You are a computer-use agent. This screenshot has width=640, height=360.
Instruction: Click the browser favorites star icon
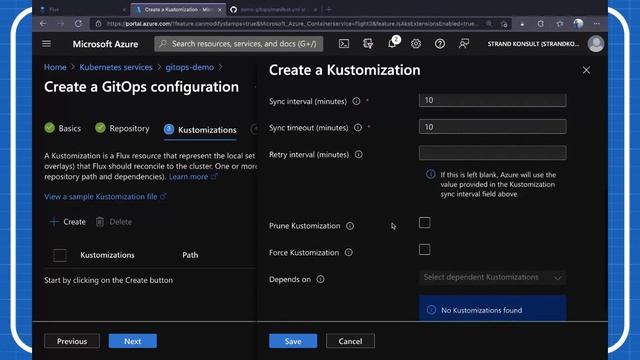coord(560,24)
